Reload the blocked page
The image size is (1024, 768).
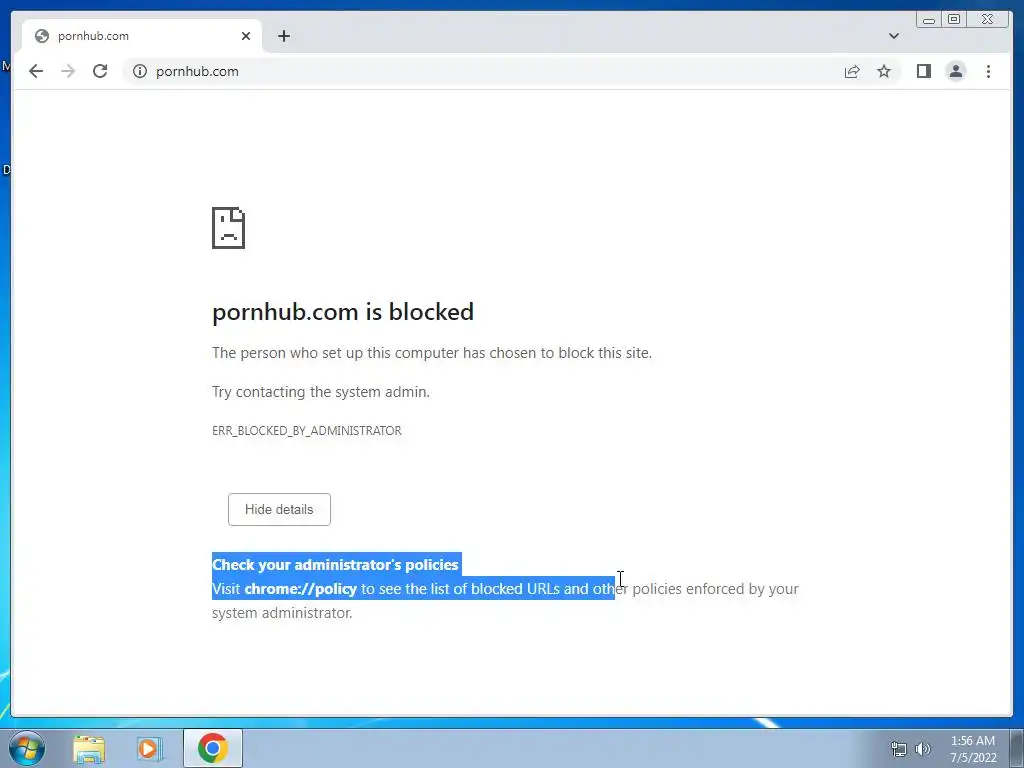point(100,71)
